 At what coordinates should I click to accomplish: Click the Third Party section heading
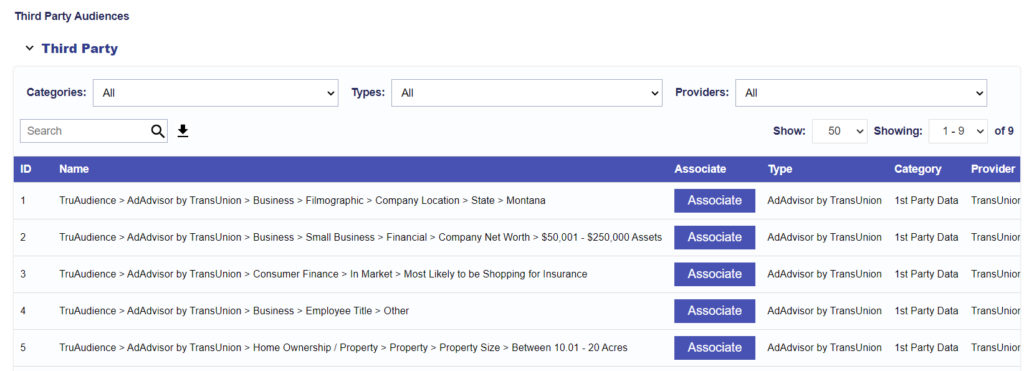coord(80,48)
